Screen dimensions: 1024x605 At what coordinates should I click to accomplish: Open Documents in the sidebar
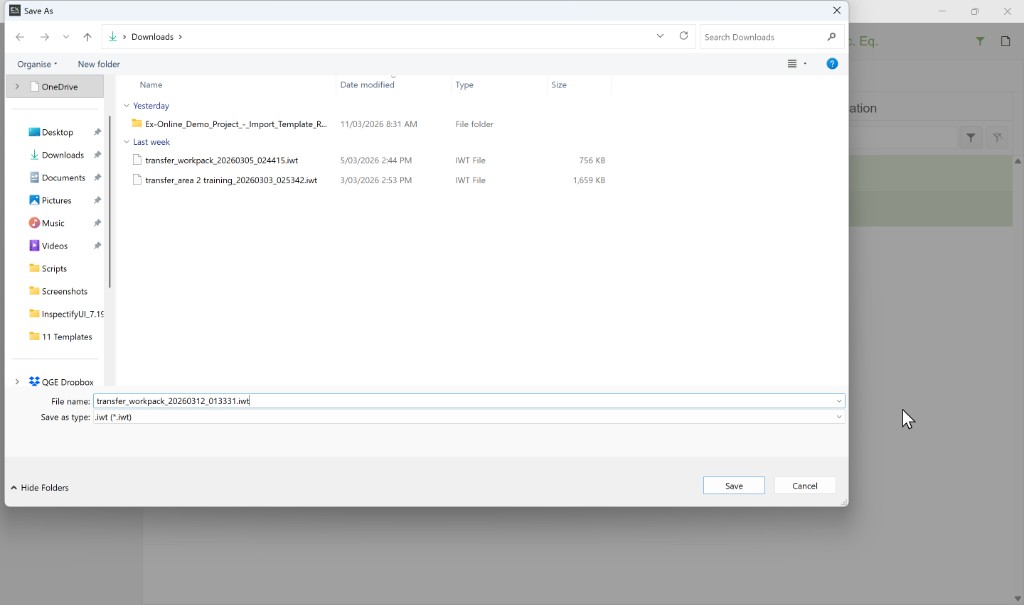[63, 178]
